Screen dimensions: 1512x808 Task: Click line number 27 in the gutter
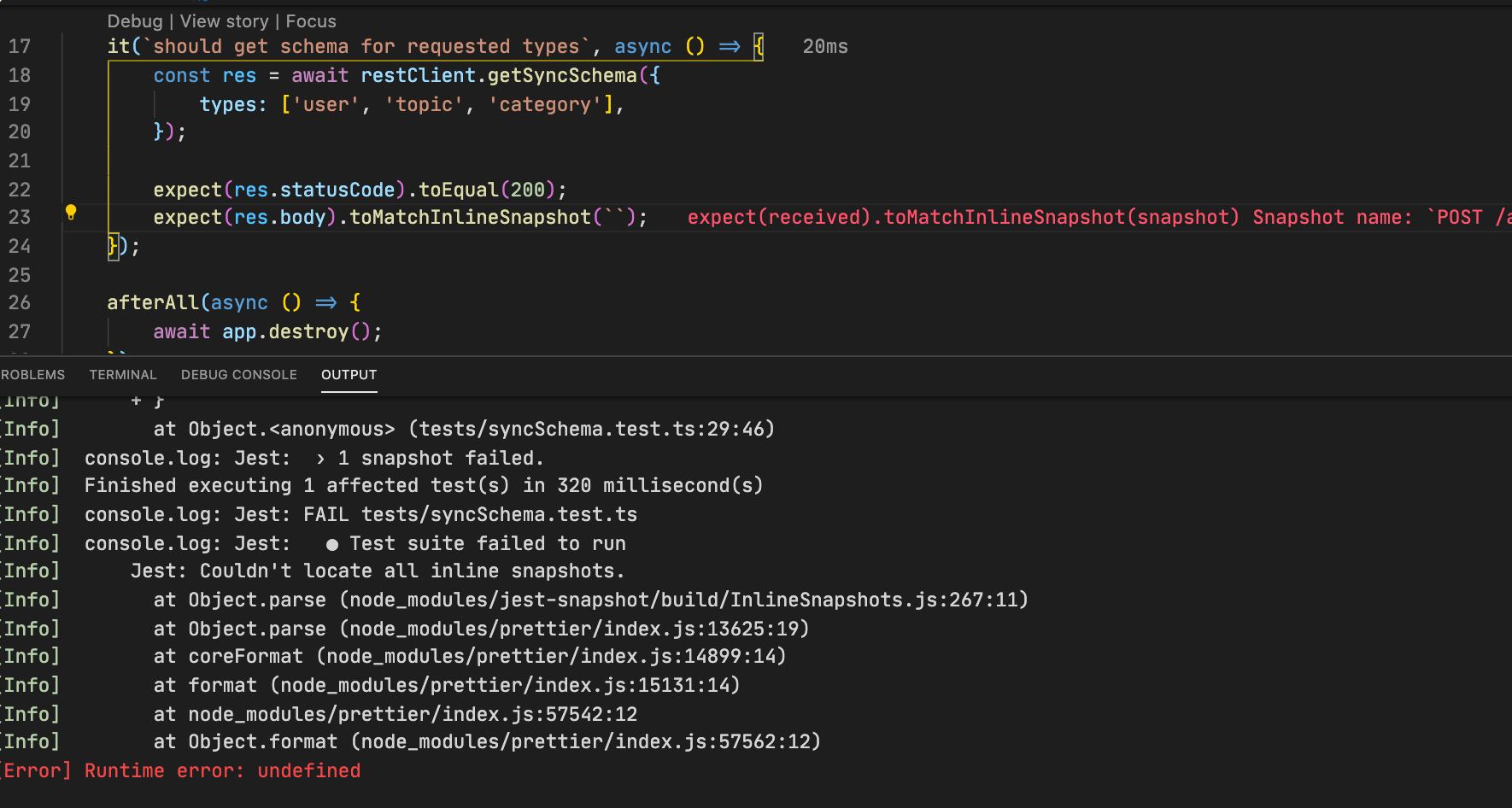point(20,331)
